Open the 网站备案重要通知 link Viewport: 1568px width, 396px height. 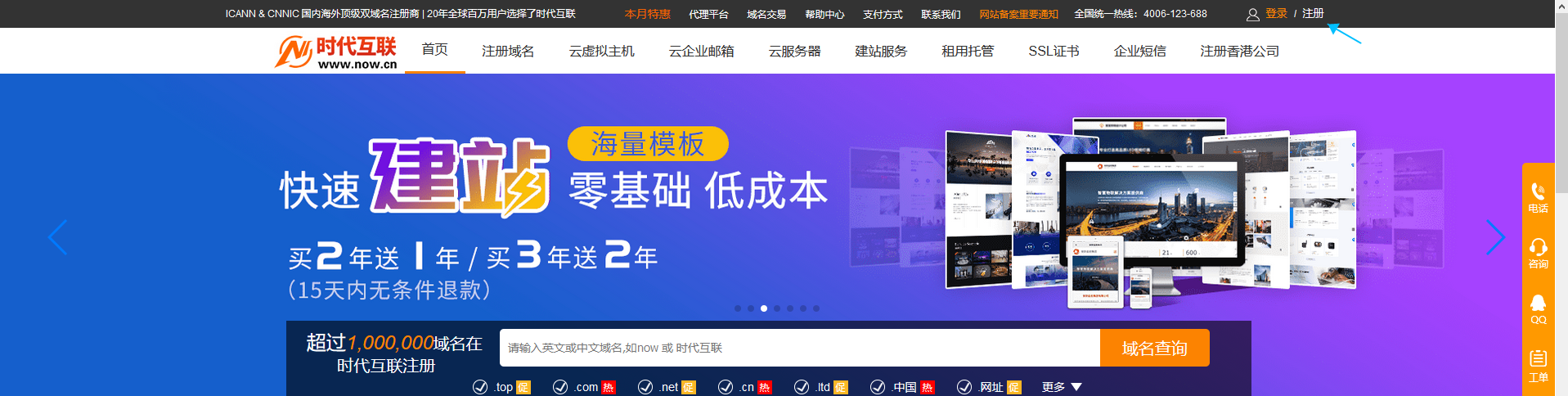pyautogui.click(x=1018, y=14)
